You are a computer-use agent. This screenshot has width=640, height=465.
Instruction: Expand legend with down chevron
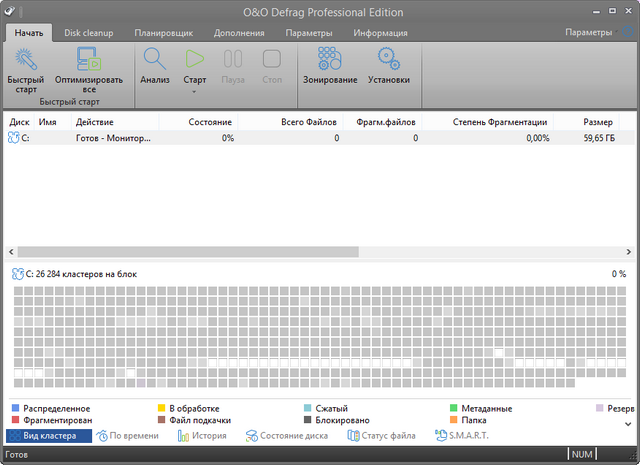[x=627, y=423]
